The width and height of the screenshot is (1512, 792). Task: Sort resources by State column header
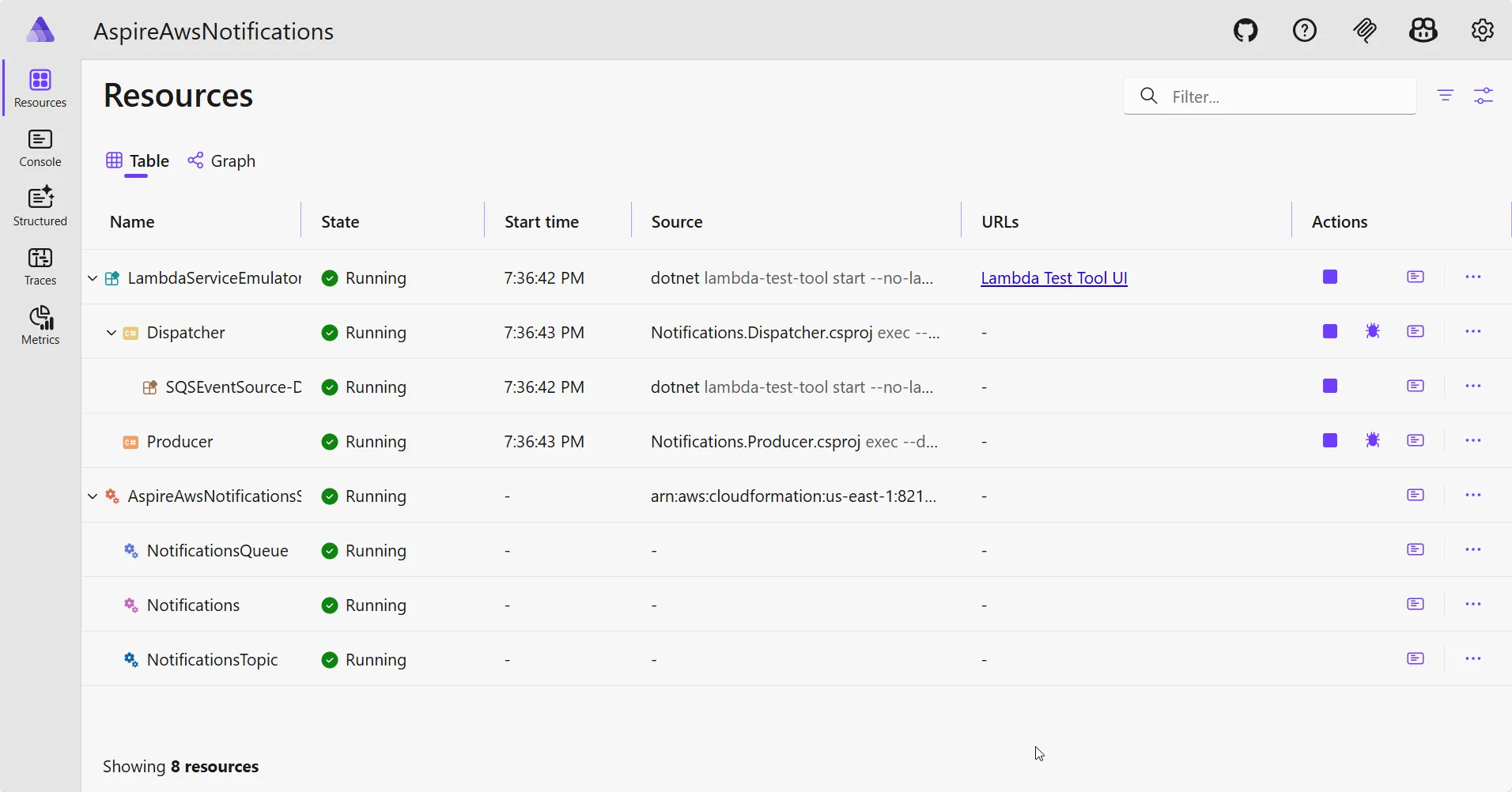tap(340, 222)
